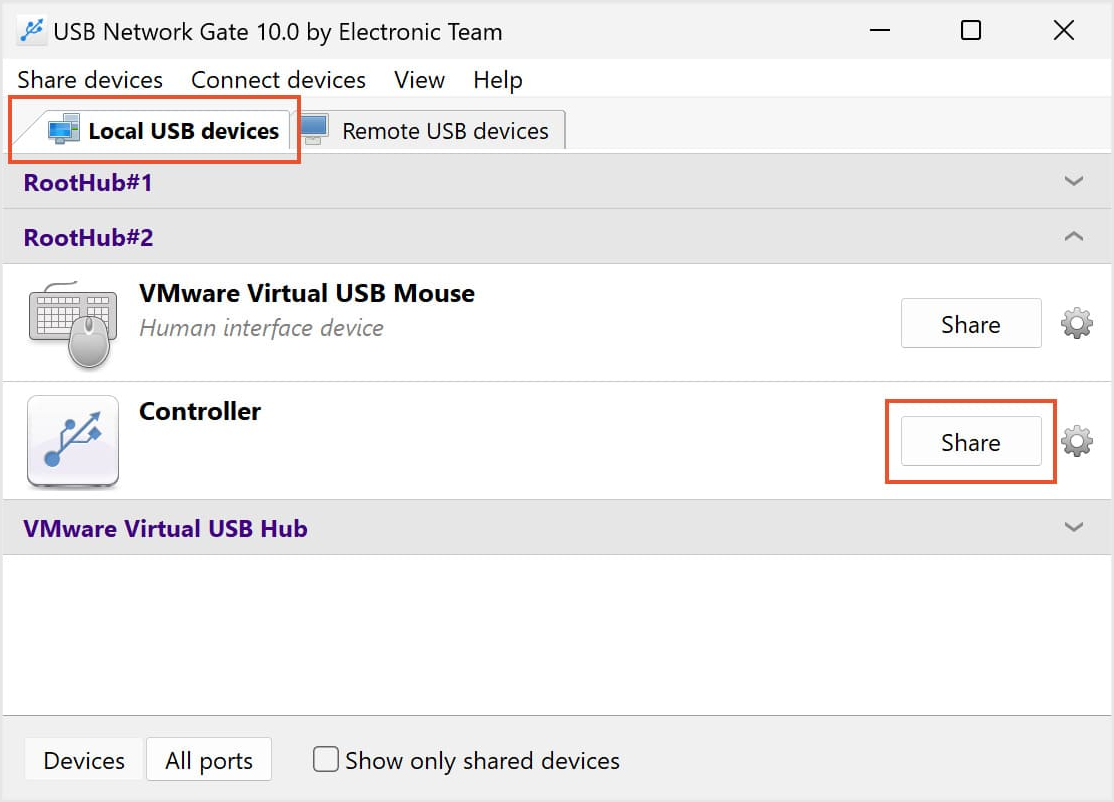
Task: Expand the VMware Virtual USB Hub section
Action: (x=1074, y=527)
